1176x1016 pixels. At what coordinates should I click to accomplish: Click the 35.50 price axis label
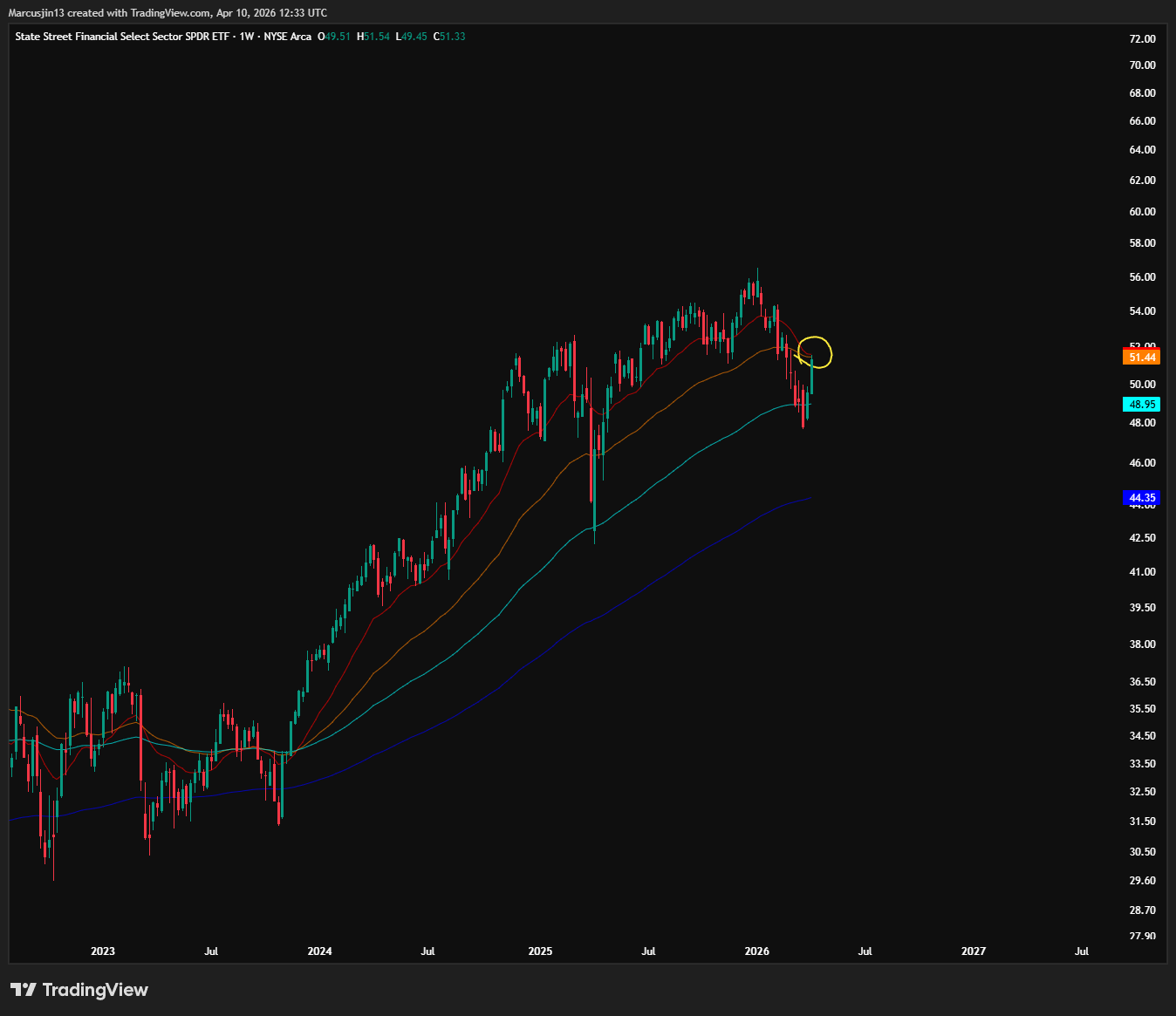[1142, 709]
